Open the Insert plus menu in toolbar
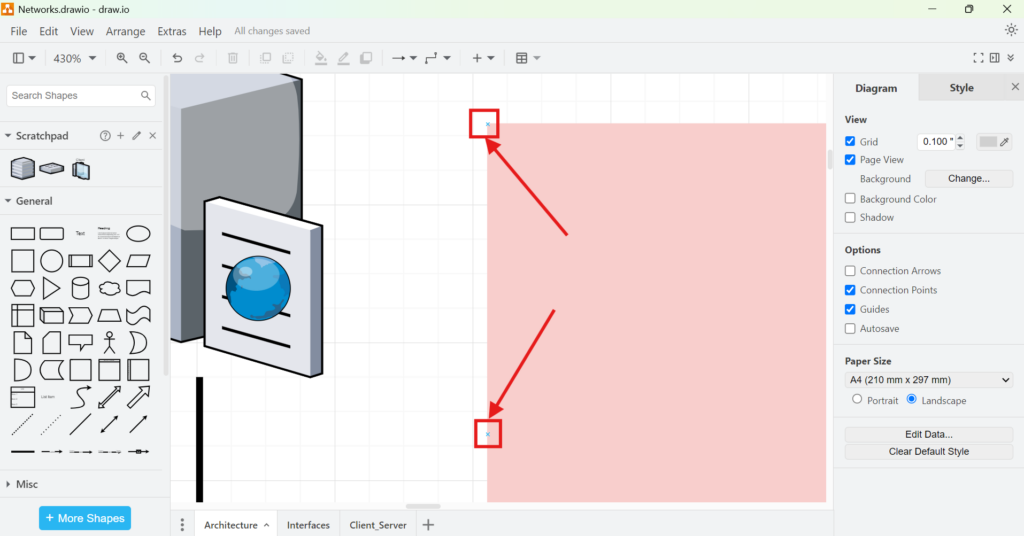1024x536 pixels. click(x=482, y=58)
